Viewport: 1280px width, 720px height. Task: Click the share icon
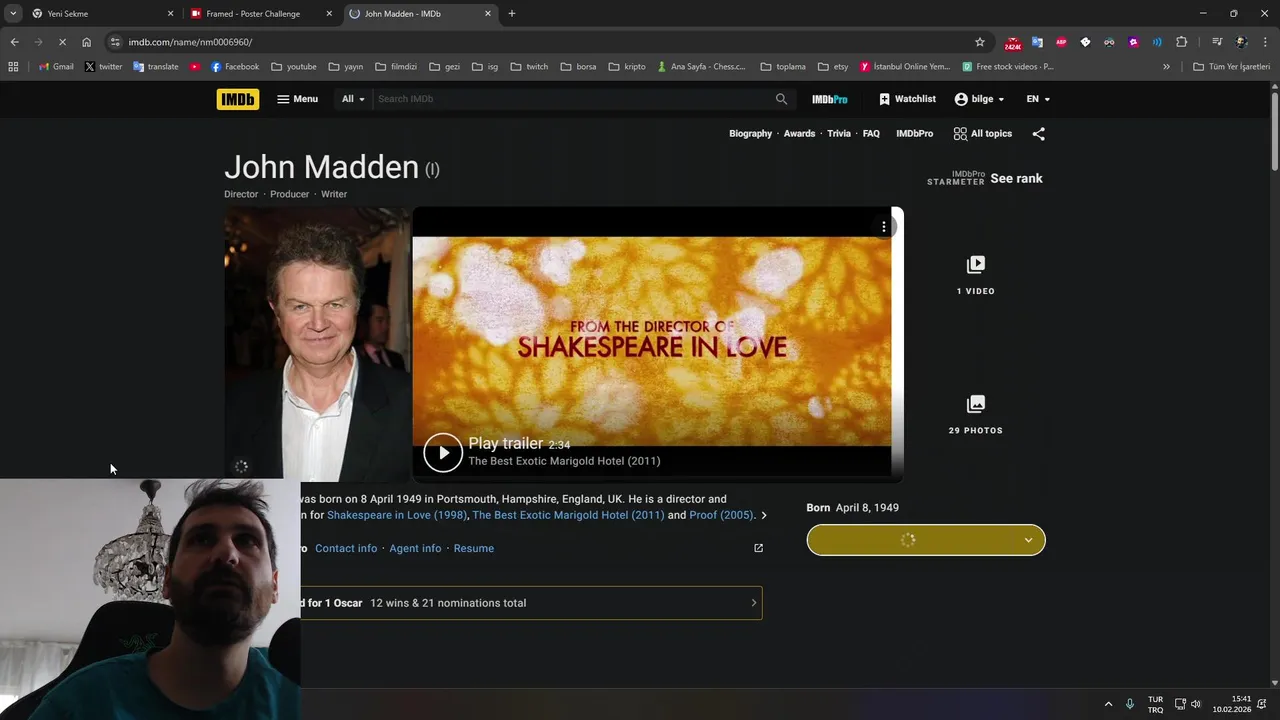tap(1038, 133)
